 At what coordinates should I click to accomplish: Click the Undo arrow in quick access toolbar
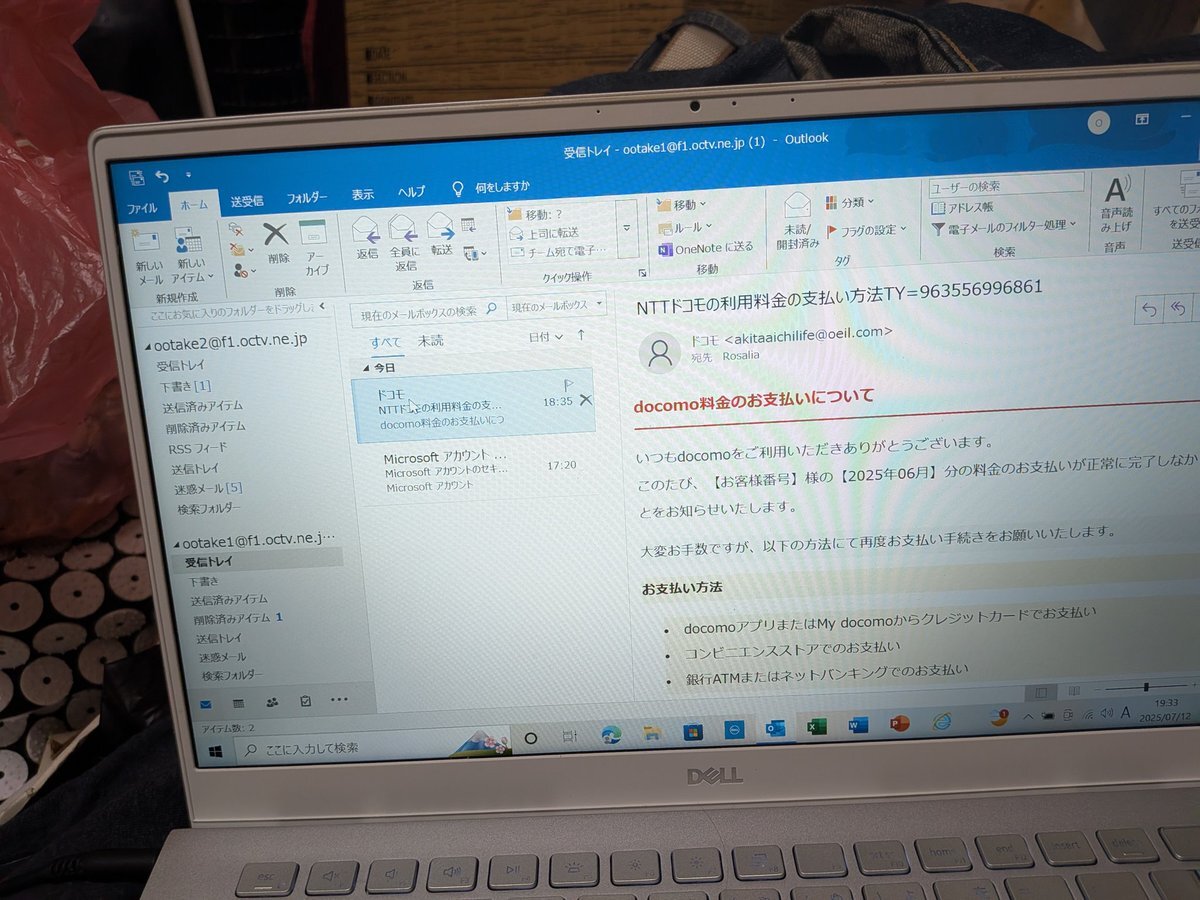pos(161,177)
